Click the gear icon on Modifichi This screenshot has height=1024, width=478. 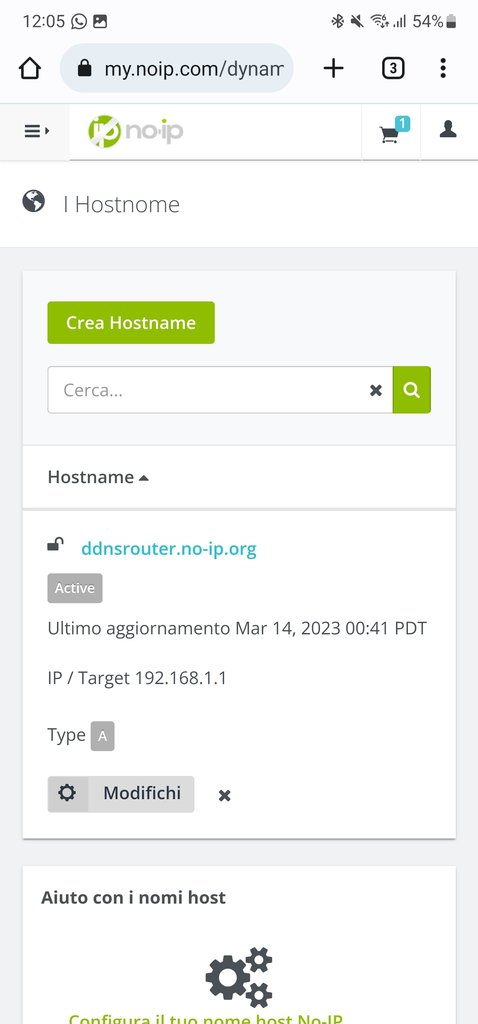tap(67, 793)
